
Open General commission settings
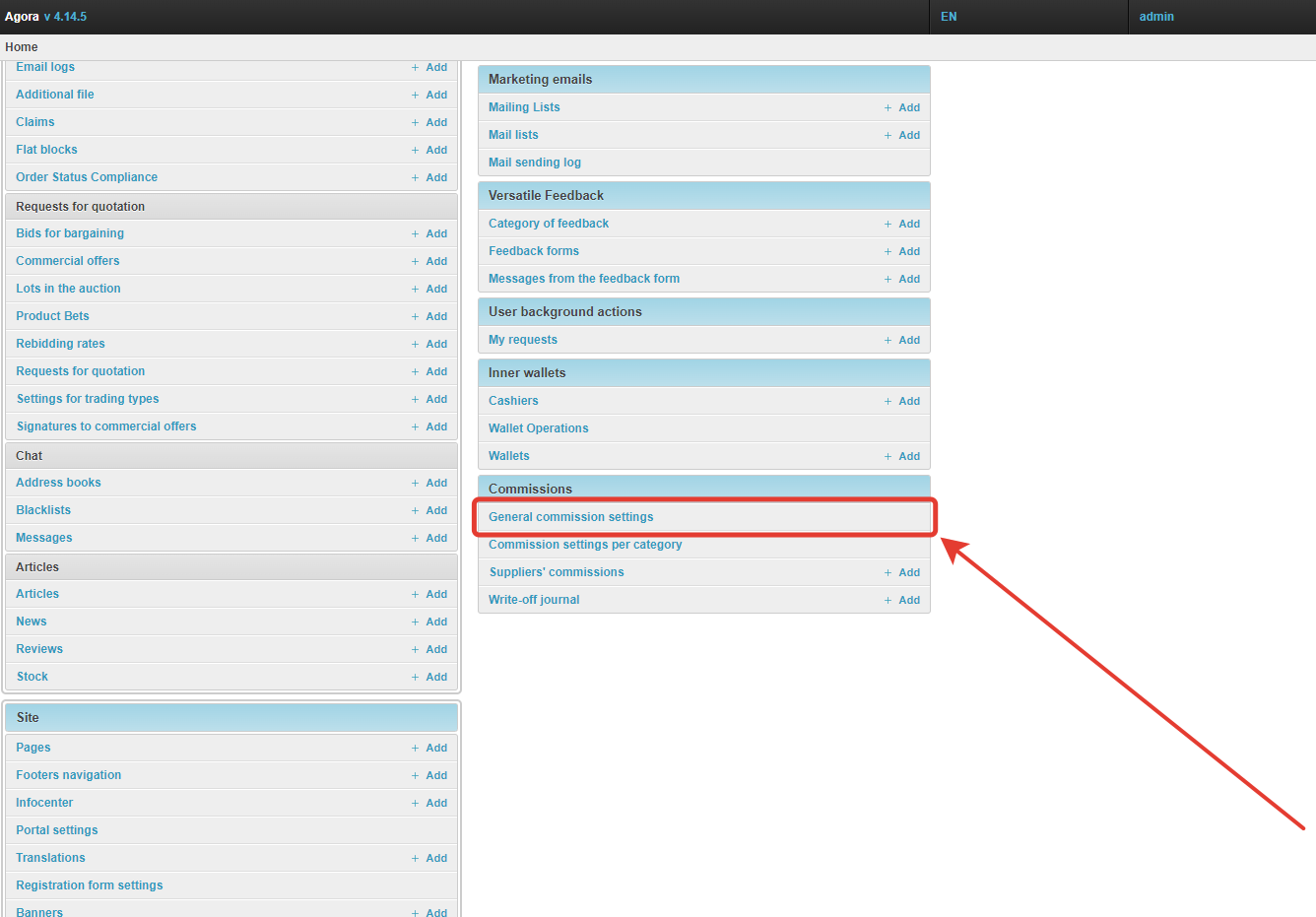[x=570, y=517]
